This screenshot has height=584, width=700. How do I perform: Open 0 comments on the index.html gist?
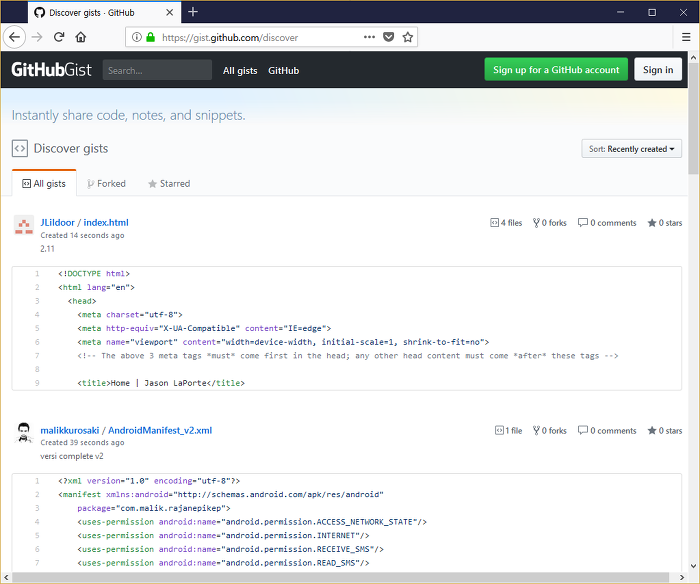pos(607,223)
